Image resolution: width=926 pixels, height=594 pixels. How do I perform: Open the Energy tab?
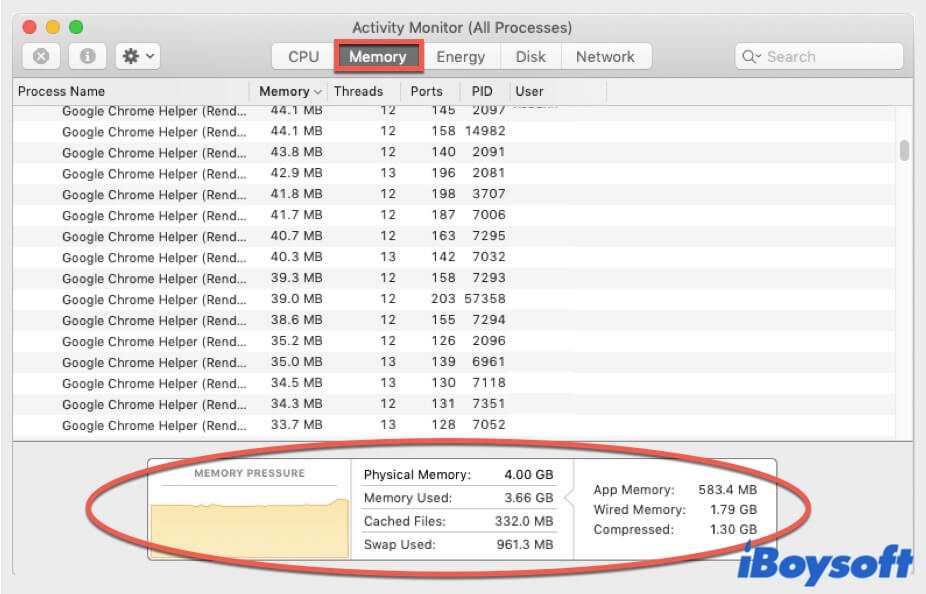point(460,57)
